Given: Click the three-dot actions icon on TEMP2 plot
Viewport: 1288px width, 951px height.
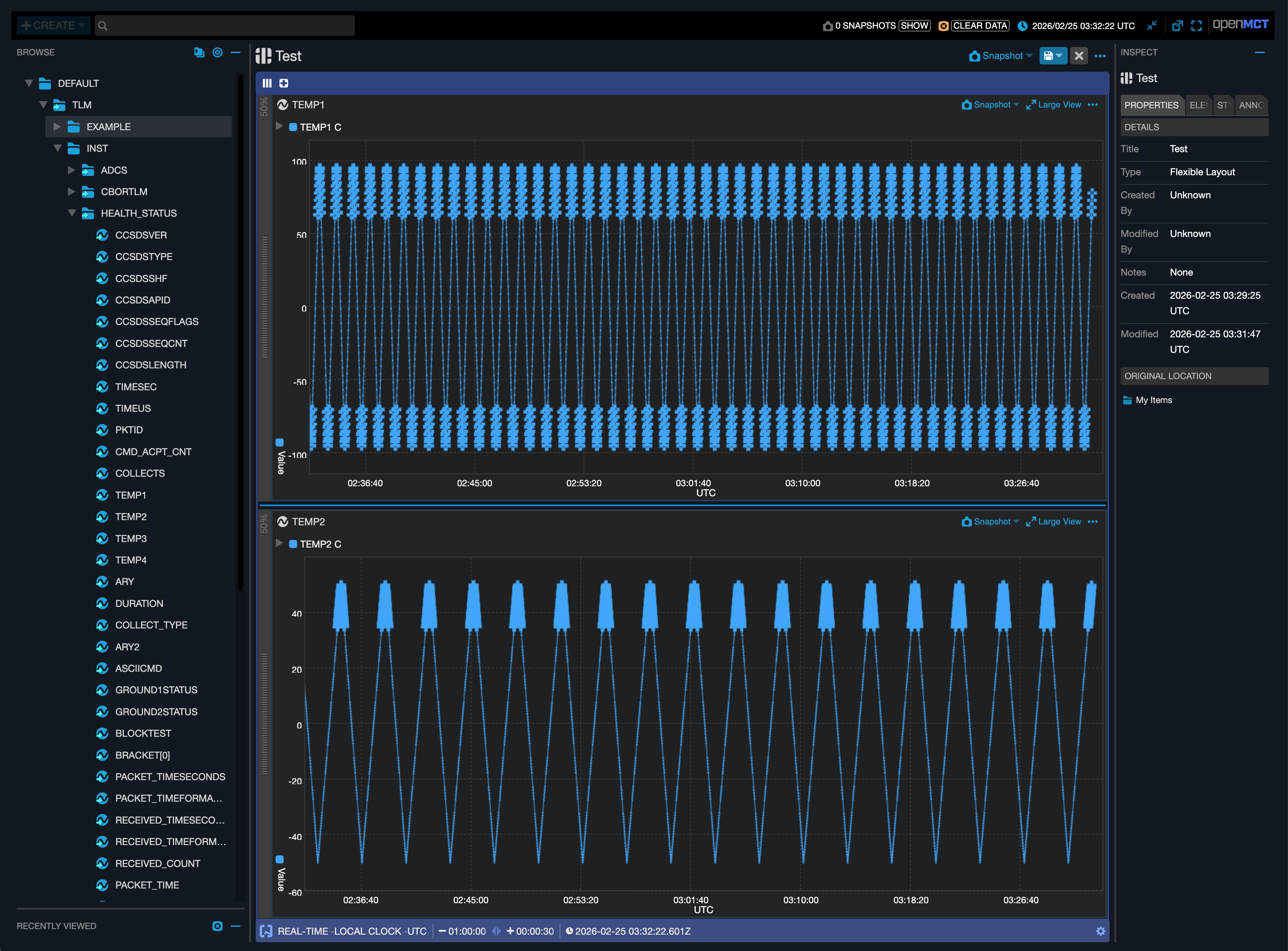Looking at the screenshot, I should [x=1093, y=522].
